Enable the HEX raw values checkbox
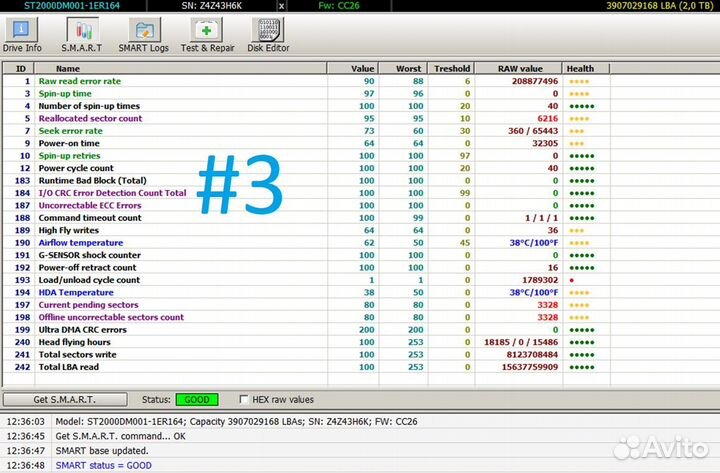The image size is (720, 473). pos(245,399)
